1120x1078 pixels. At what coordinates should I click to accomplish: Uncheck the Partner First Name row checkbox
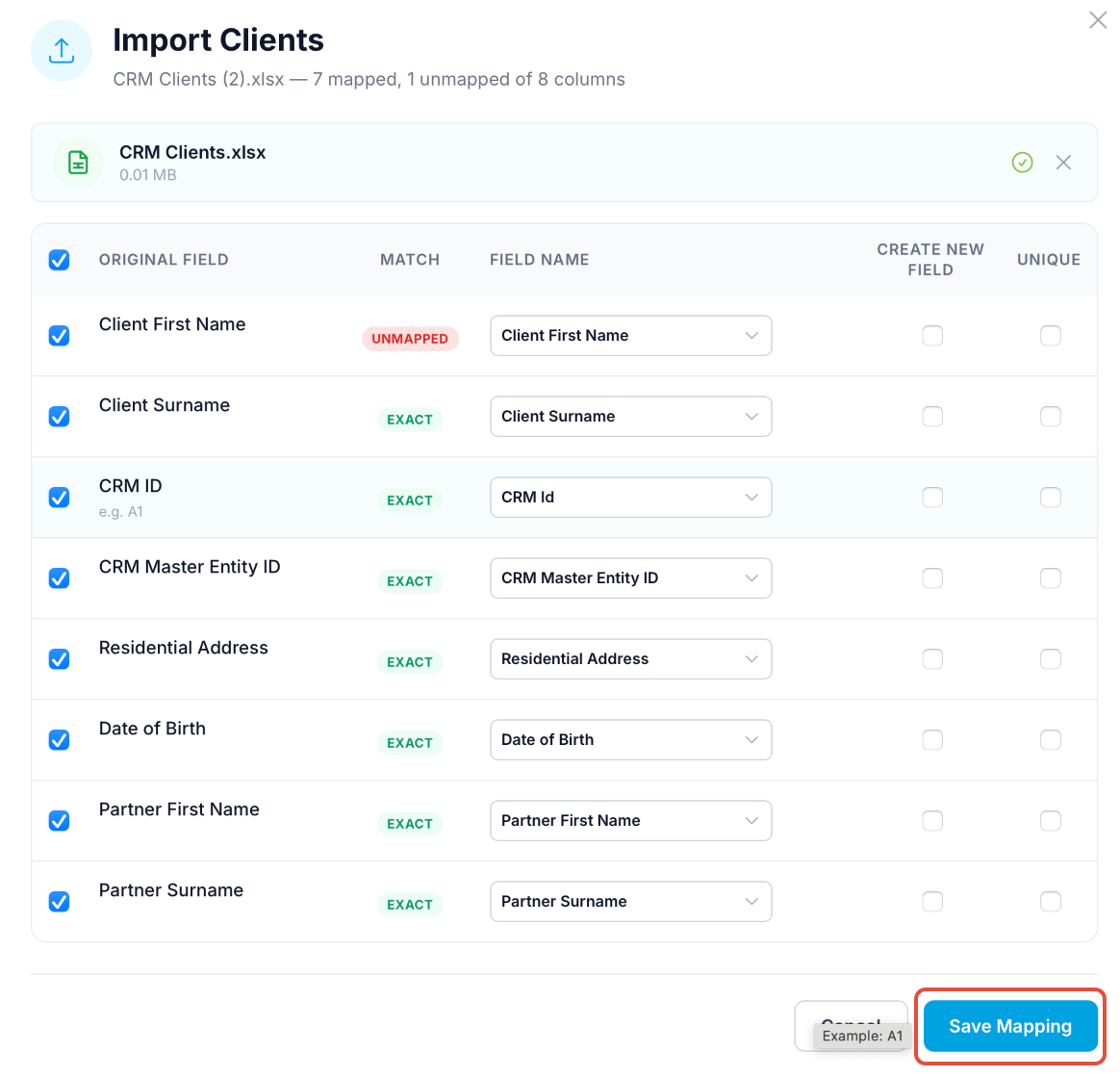pos(60,821)
